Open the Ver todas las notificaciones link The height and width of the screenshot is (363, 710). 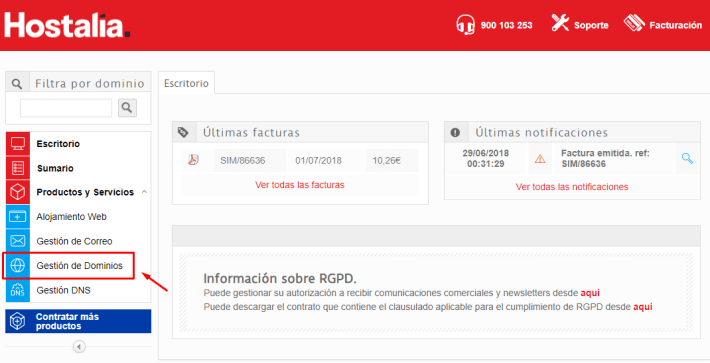click(x=572, y=187)
